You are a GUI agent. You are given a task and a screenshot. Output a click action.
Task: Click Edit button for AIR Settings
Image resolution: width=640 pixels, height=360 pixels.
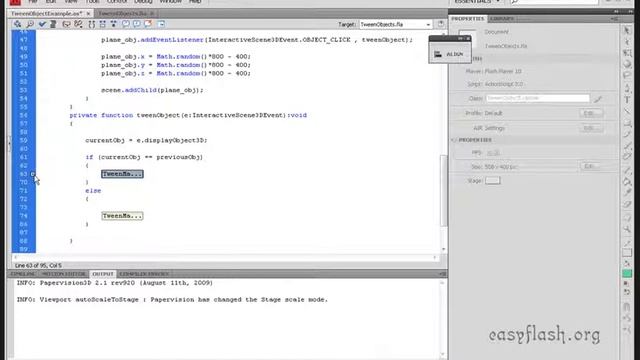tap(591, 128)
